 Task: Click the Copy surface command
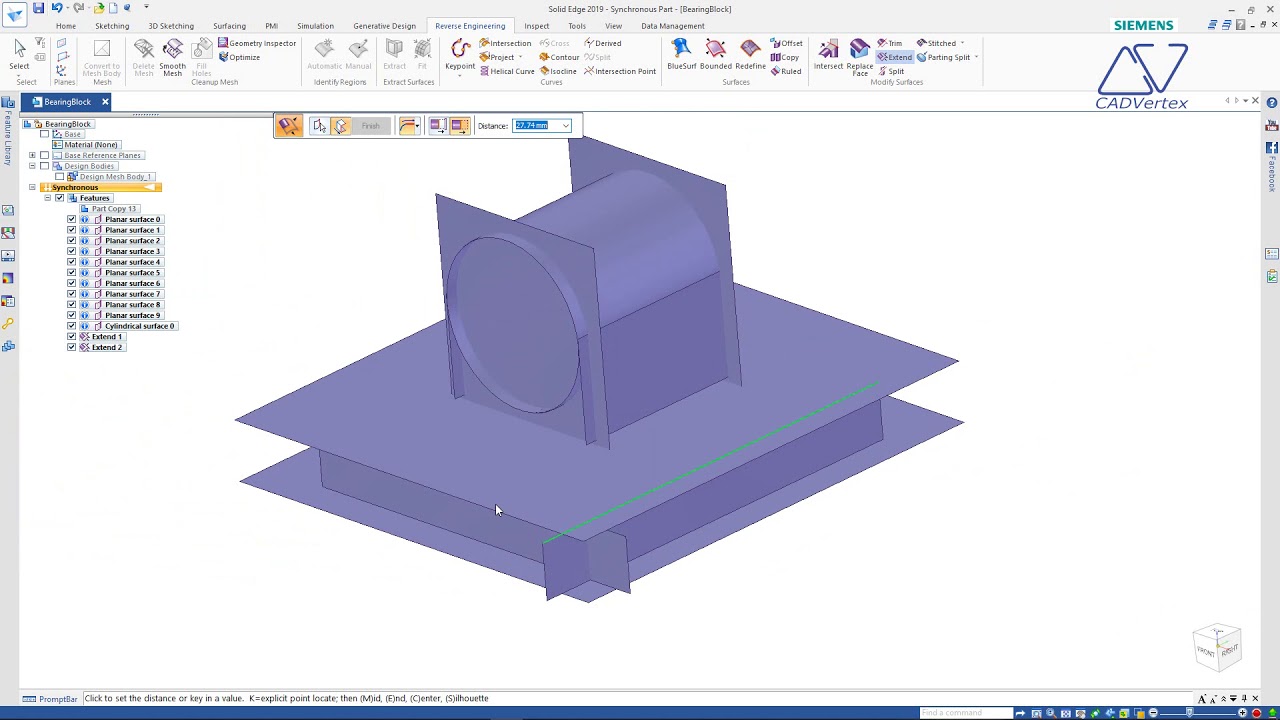coord(785,57)
